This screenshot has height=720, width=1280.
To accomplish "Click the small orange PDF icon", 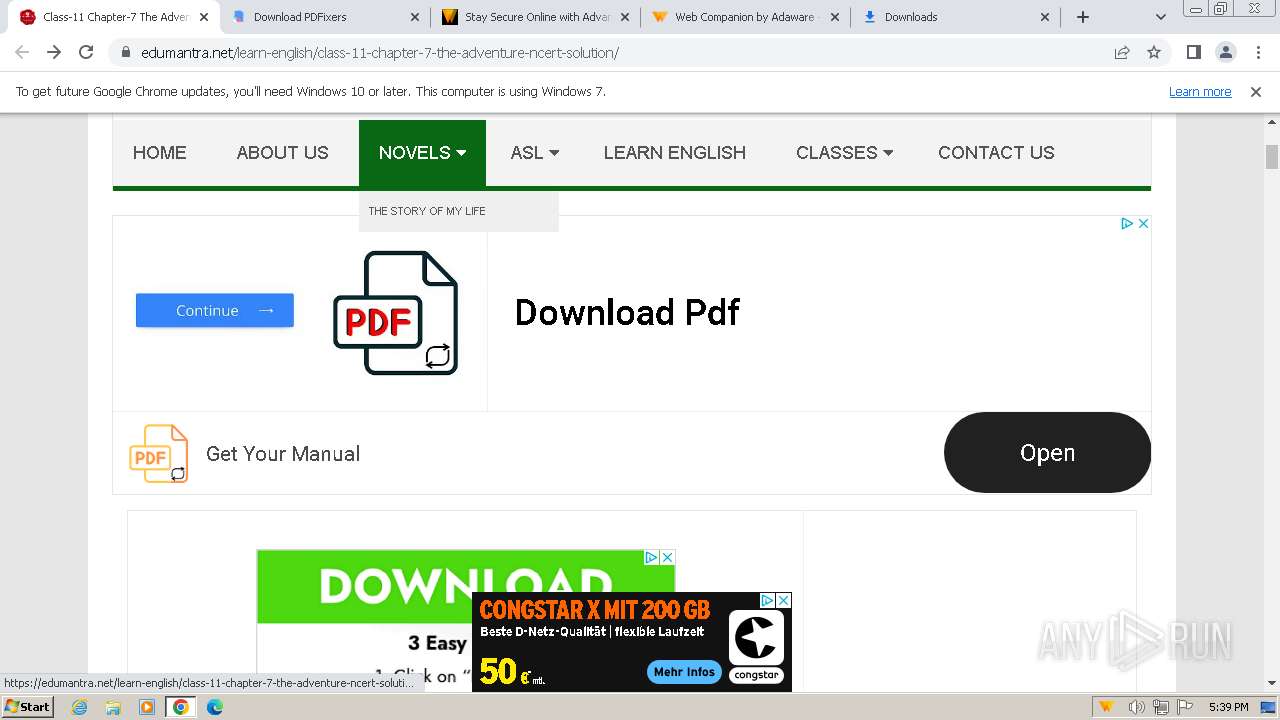I will tap(158, 453).
